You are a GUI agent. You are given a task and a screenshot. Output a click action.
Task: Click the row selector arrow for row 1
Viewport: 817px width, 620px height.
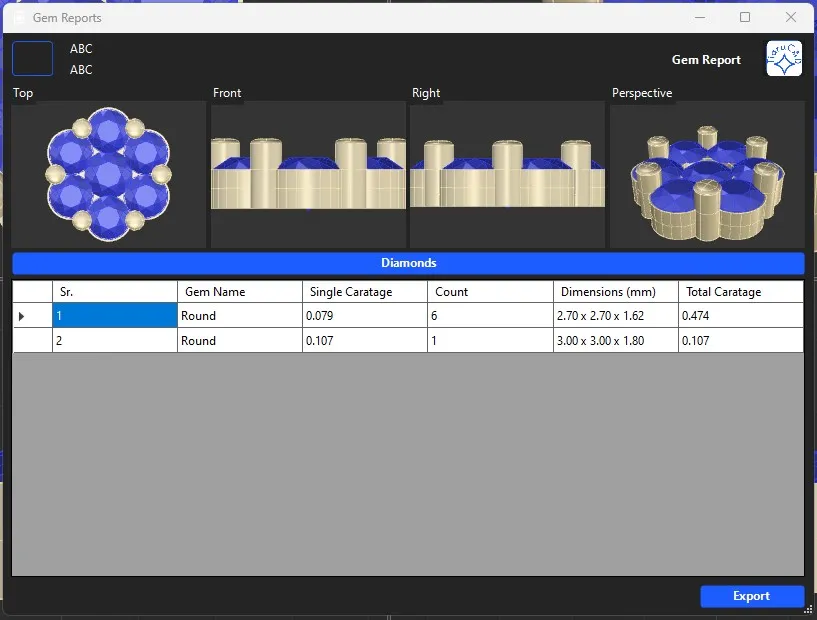(x=22, y=316)
